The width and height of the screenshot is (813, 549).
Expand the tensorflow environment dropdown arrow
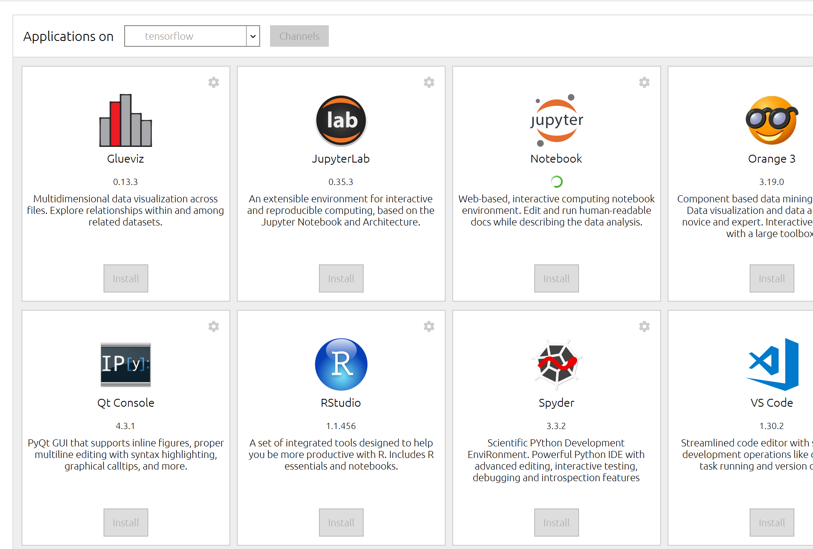click(x=253, y=37)
